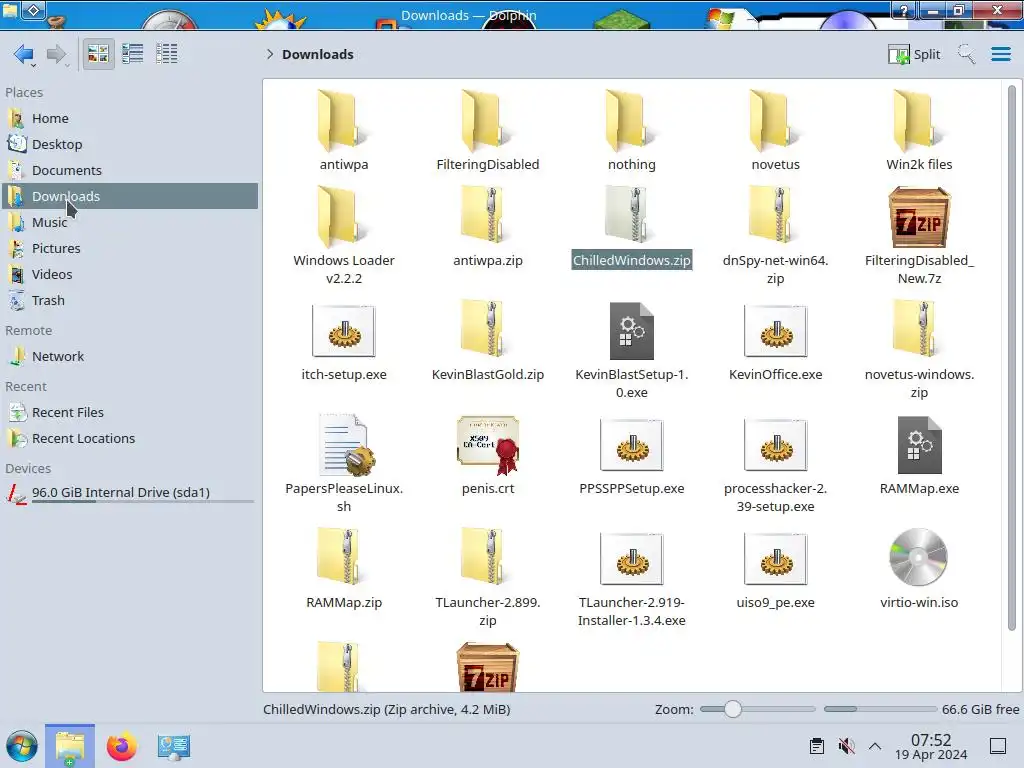The width and height of the screenshot is (1024, 768).
Task: Open Documents in Places
Action: coord(130,170)
